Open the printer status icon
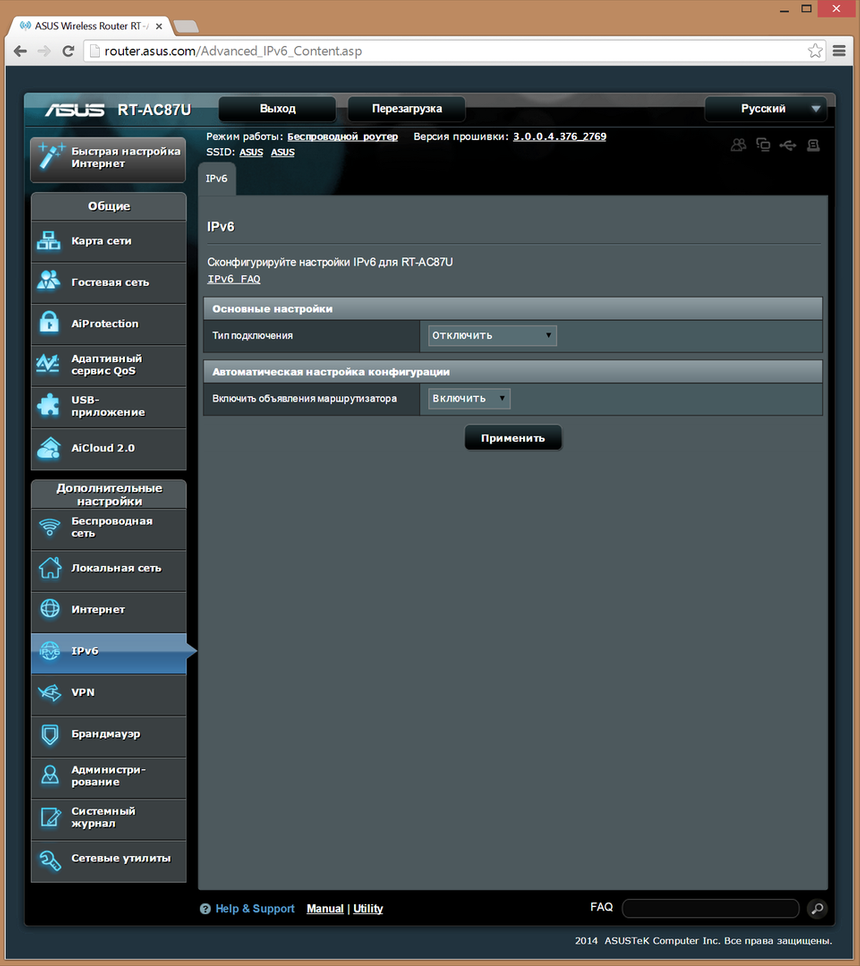Image resolution: width=860 pixels, height=966 pixels. (x=813, y=144)
